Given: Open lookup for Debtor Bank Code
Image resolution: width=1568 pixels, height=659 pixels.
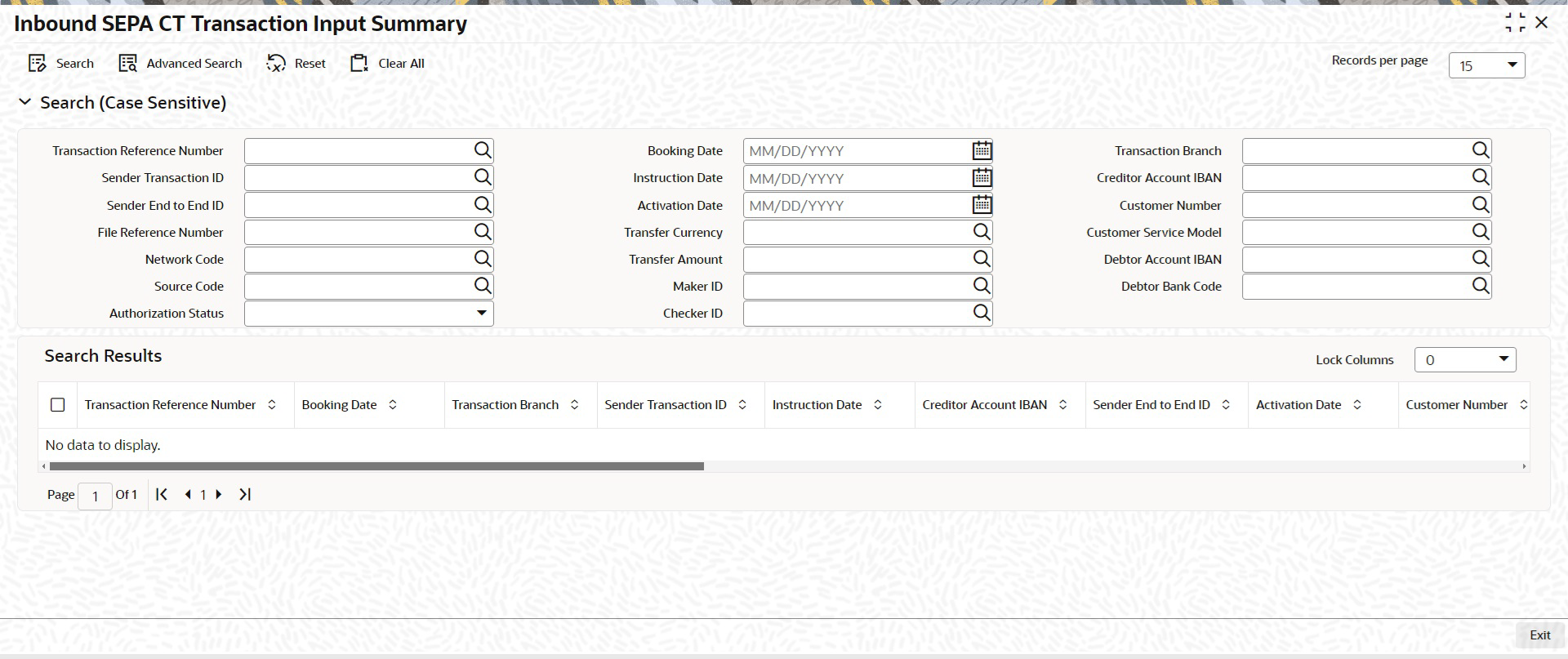Looking at the screenshot, I should 1481,286.
